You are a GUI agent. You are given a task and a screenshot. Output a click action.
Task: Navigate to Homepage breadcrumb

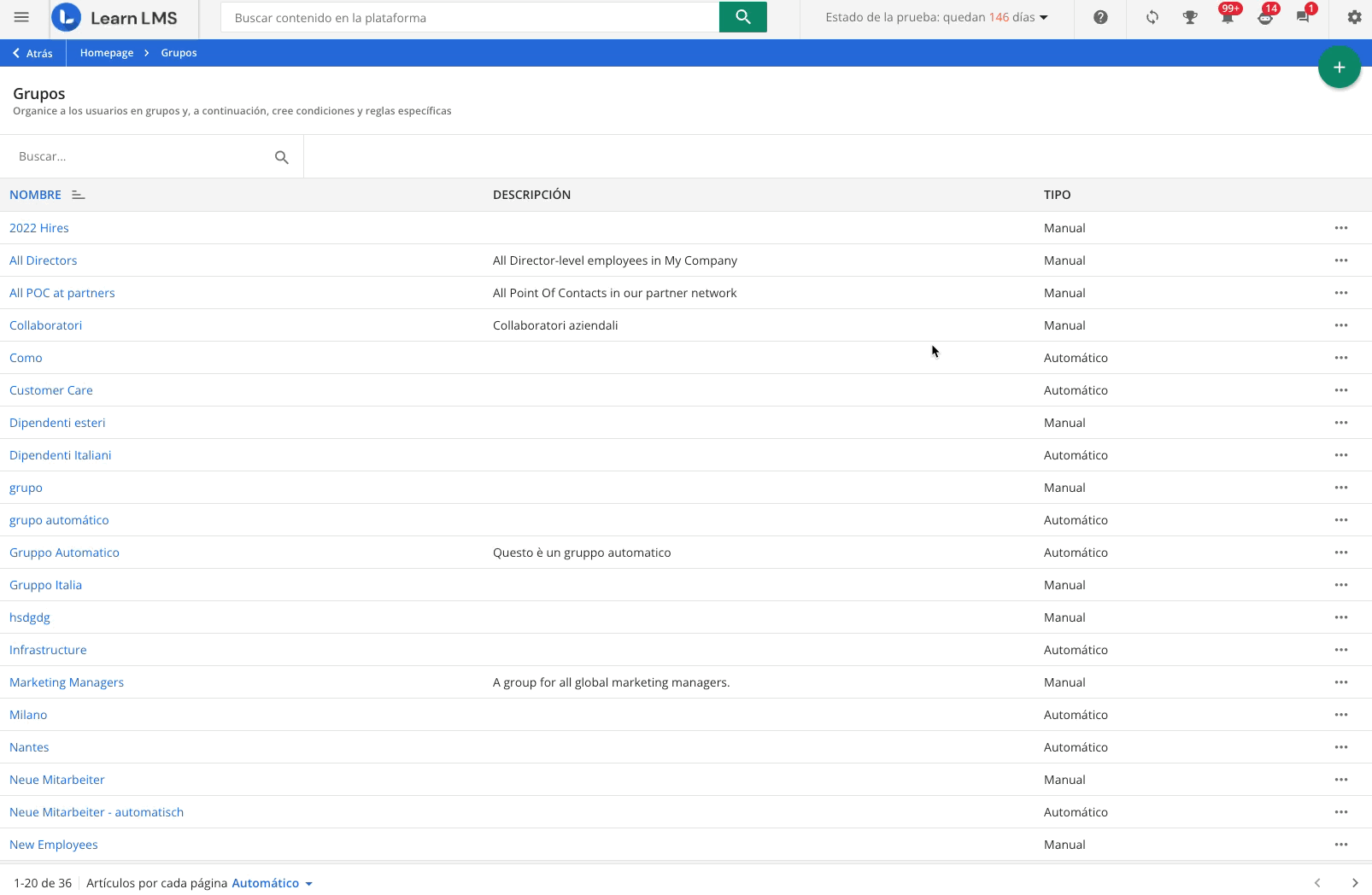(106, 52)
